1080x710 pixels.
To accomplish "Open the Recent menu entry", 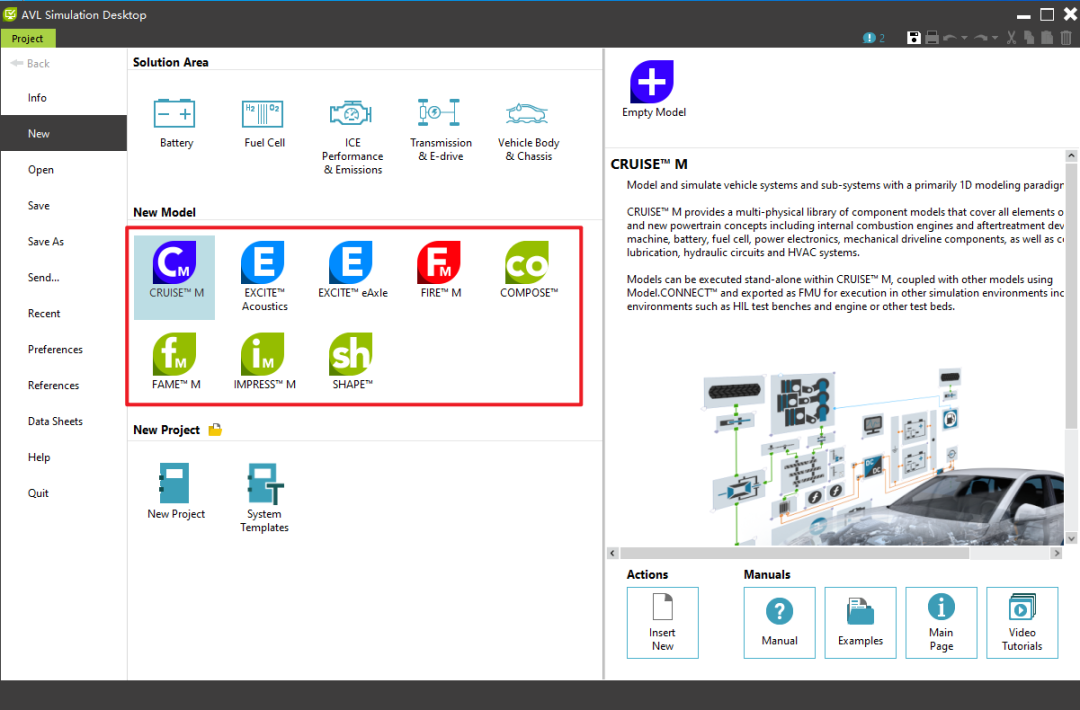I will click(x=44, y=313).
